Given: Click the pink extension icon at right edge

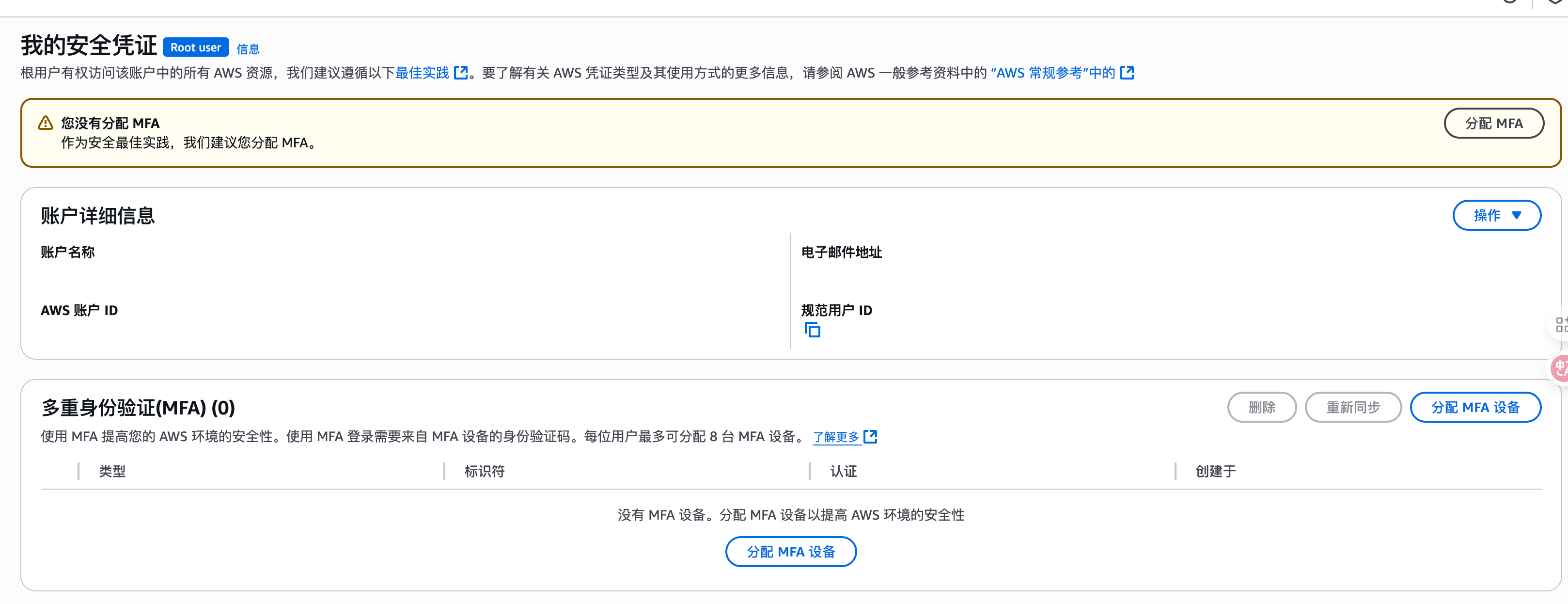Looking at the screenshot, I should 1561,368.
